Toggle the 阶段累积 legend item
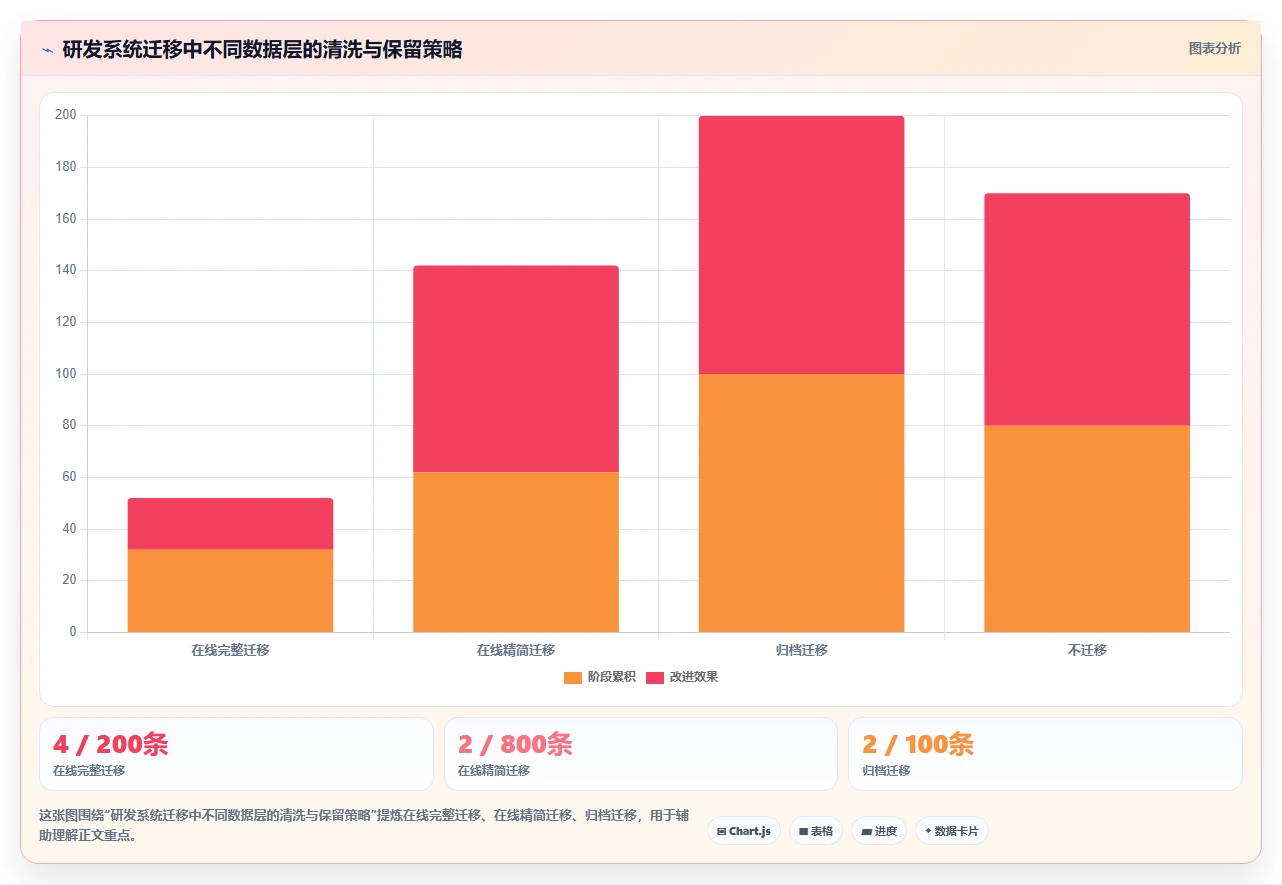 [599, 677]
